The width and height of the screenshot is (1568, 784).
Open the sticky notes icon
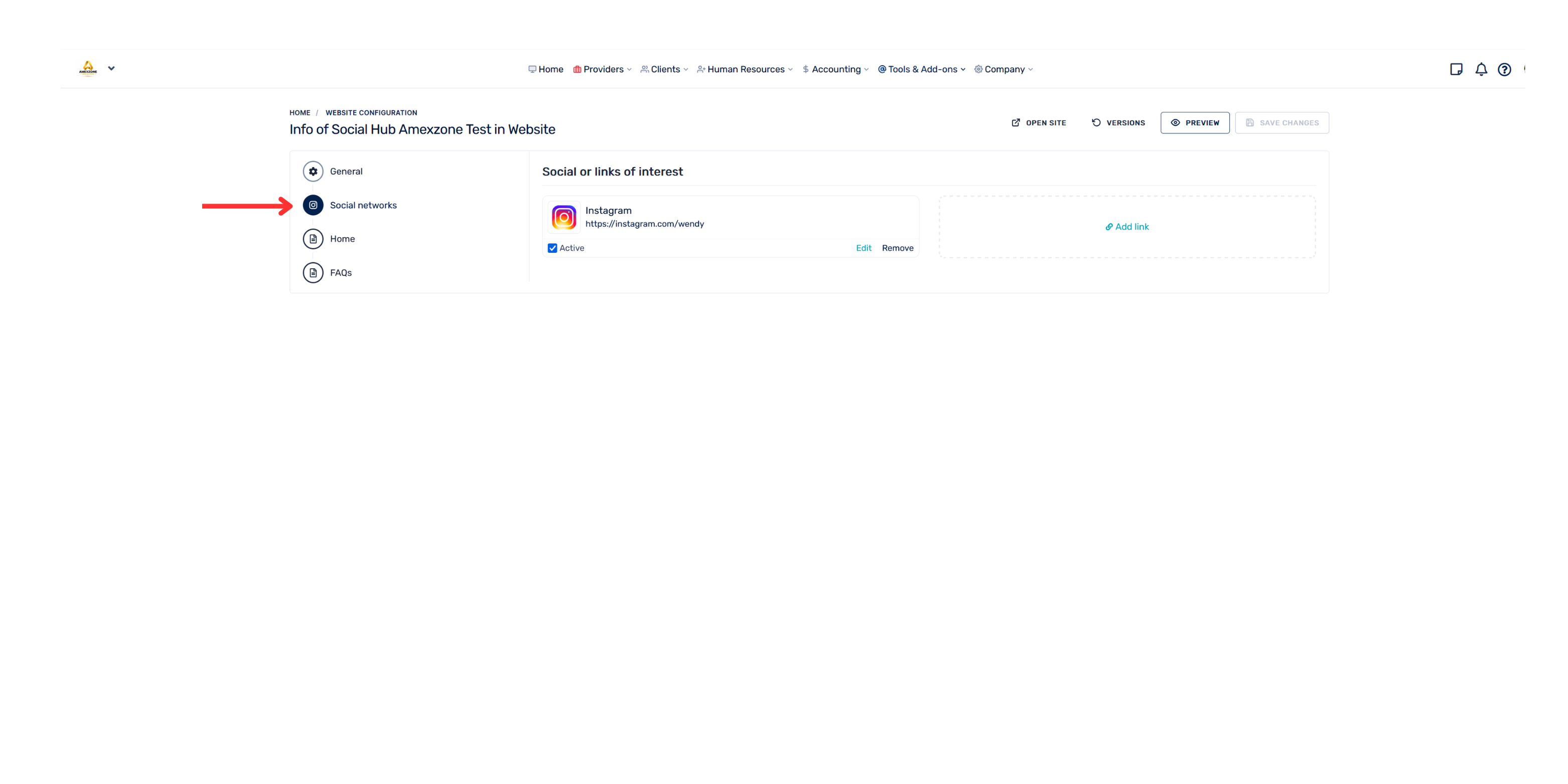pos(1456,69)
